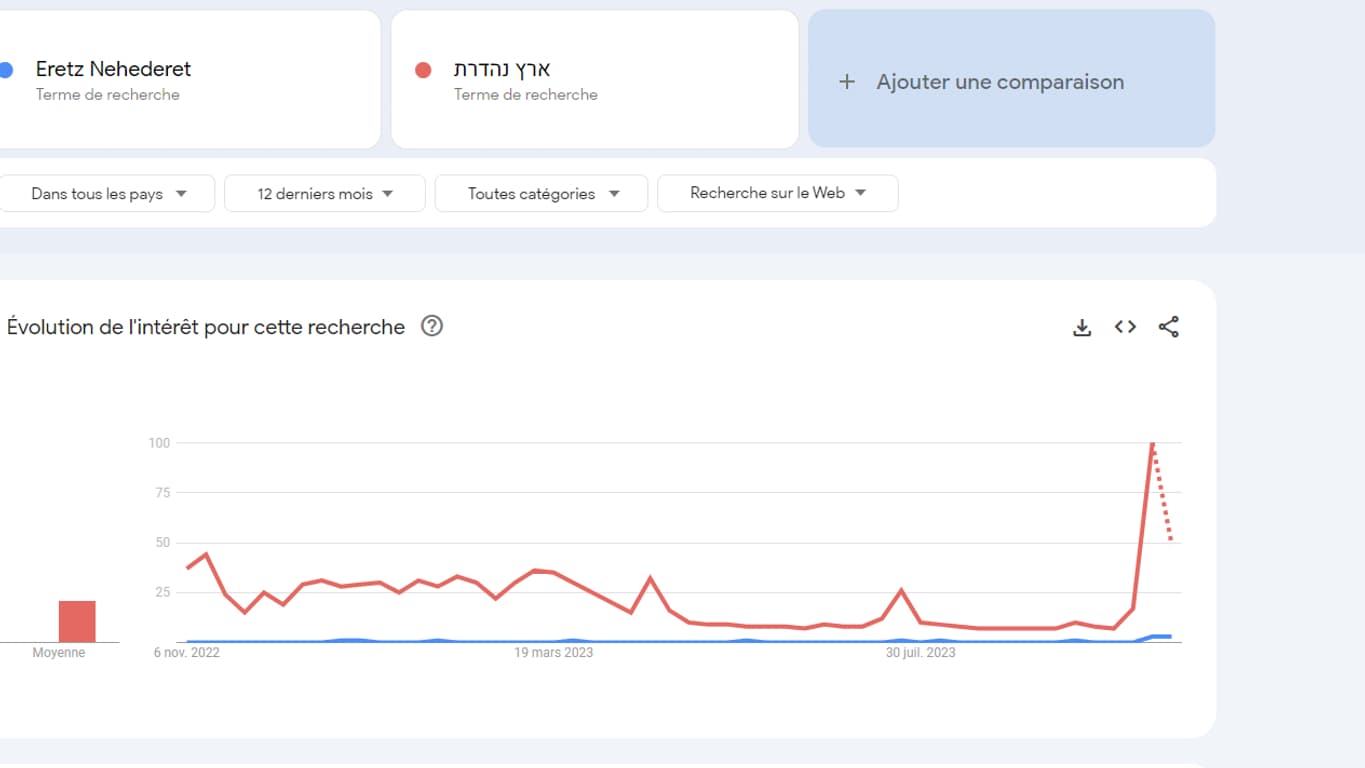Click the "19 mars 2023" axis date label
The height and width of the screenshot is (768, 1365).
(553, 653)
